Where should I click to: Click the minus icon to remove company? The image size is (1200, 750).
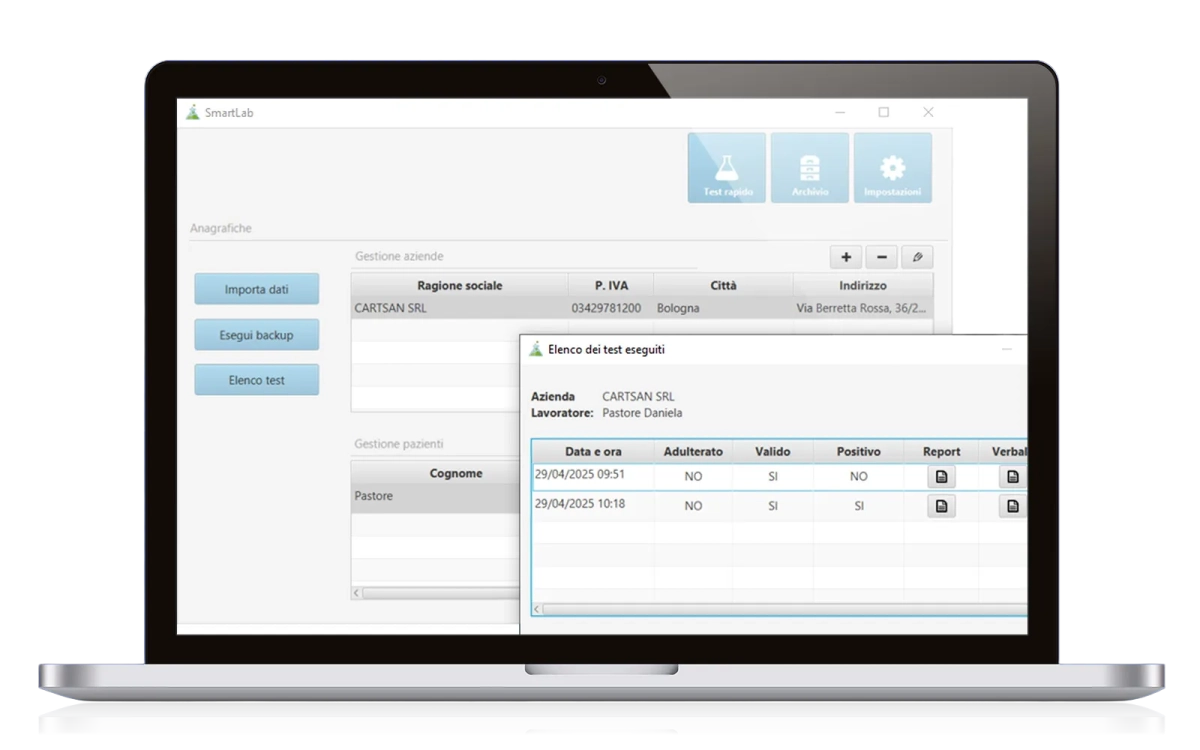tap(881, 257)
